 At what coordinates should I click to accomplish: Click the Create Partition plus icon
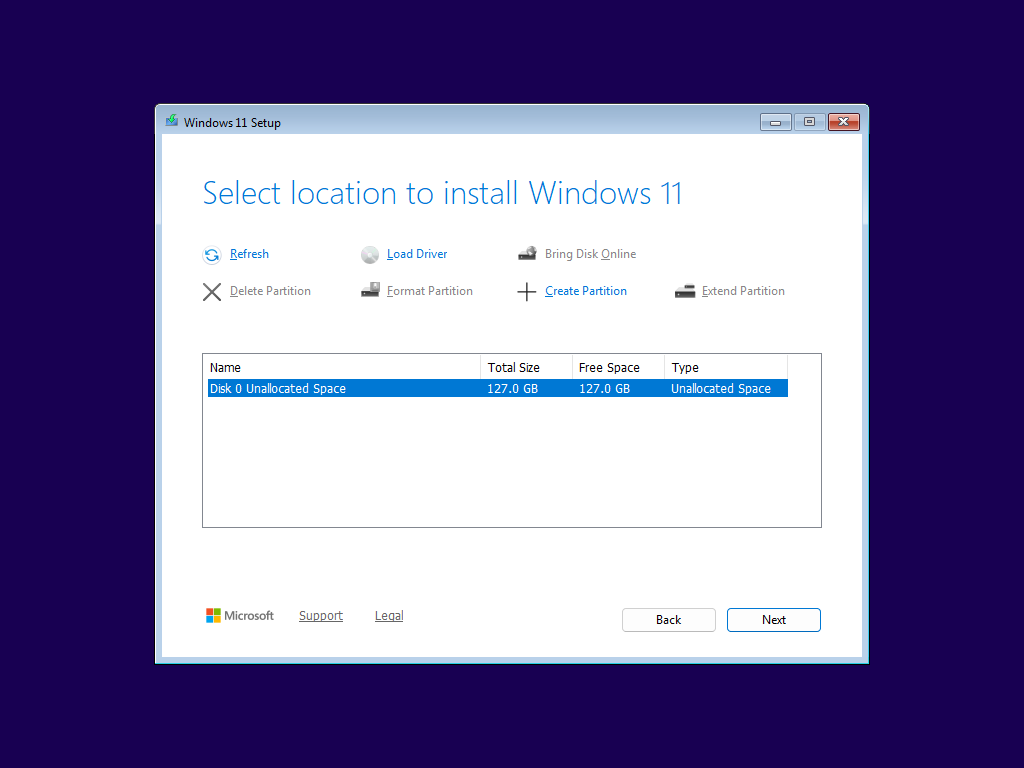526,291
